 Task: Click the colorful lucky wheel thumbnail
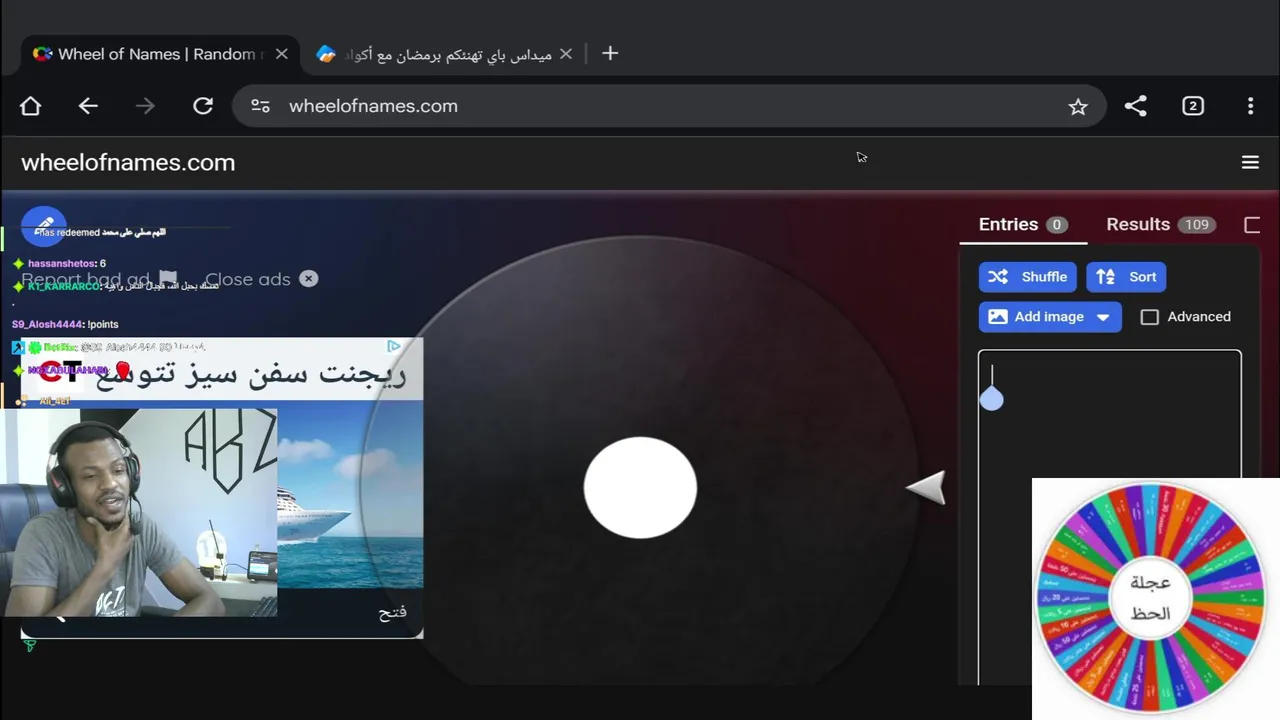click(1150, 598)
